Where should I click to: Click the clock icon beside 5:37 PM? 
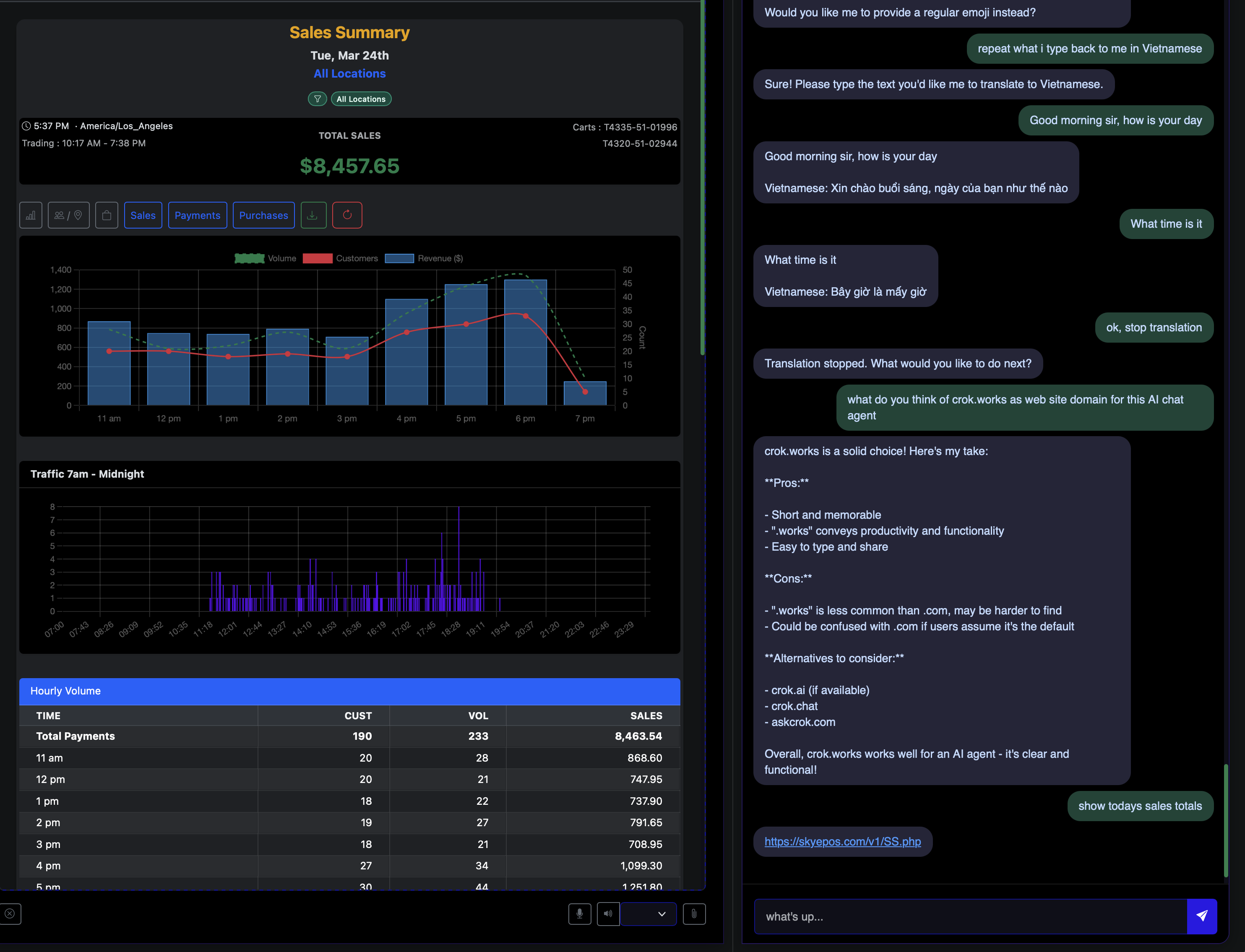coord(26,126)
